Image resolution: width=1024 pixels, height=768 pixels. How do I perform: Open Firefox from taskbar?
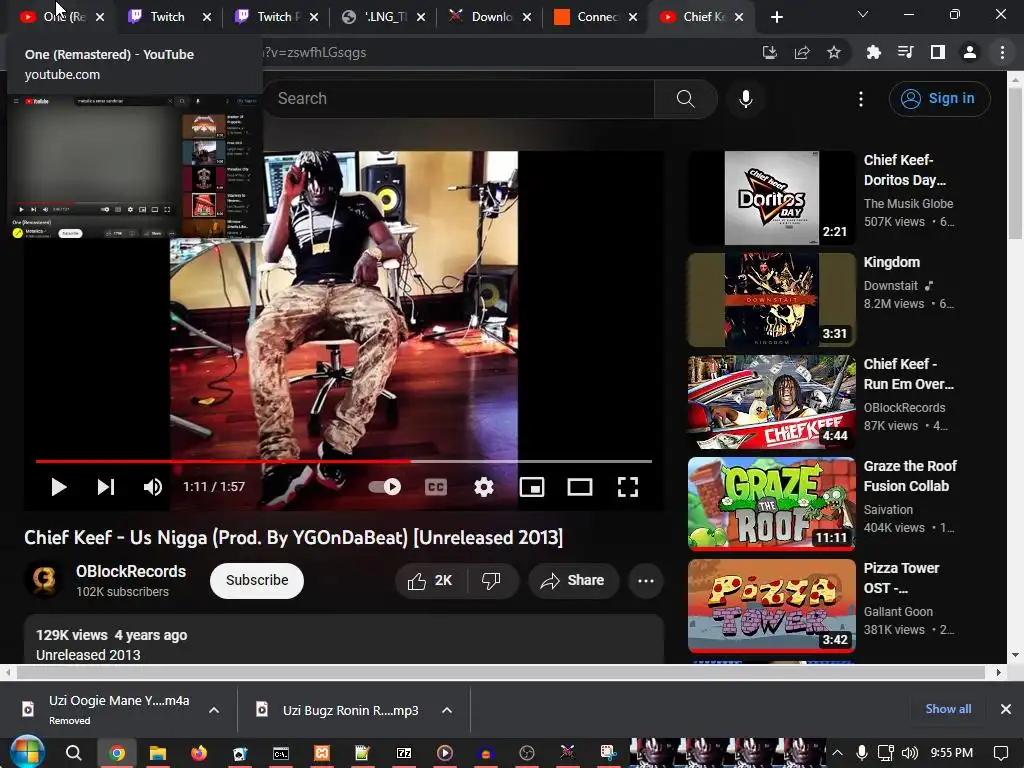pyautogui.click(x=199, y=753)
